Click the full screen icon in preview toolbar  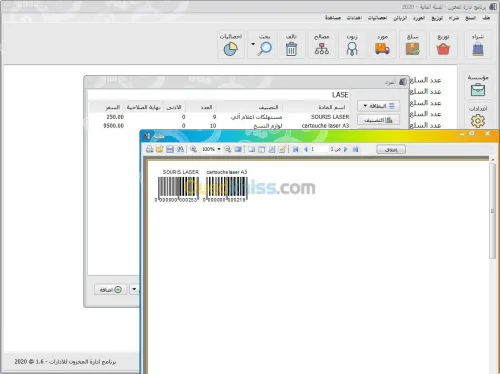(238, 149)
